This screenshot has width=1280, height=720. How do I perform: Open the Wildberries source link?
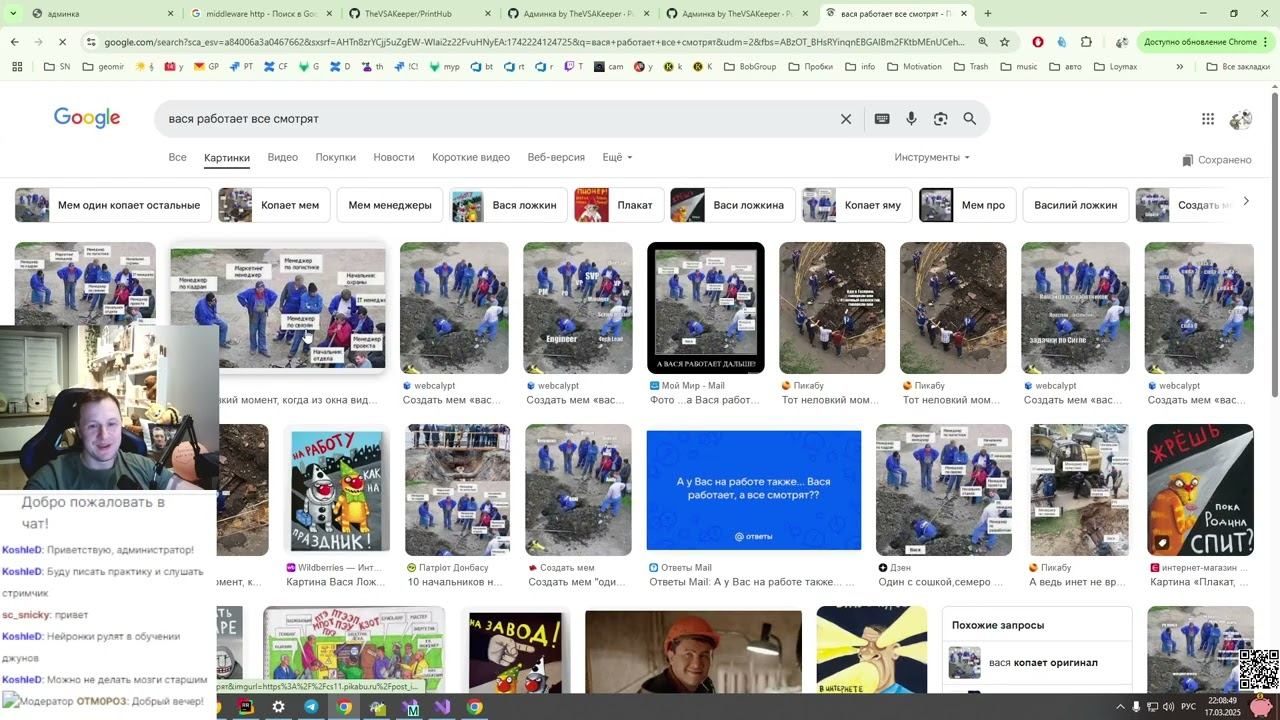[334, 568]
